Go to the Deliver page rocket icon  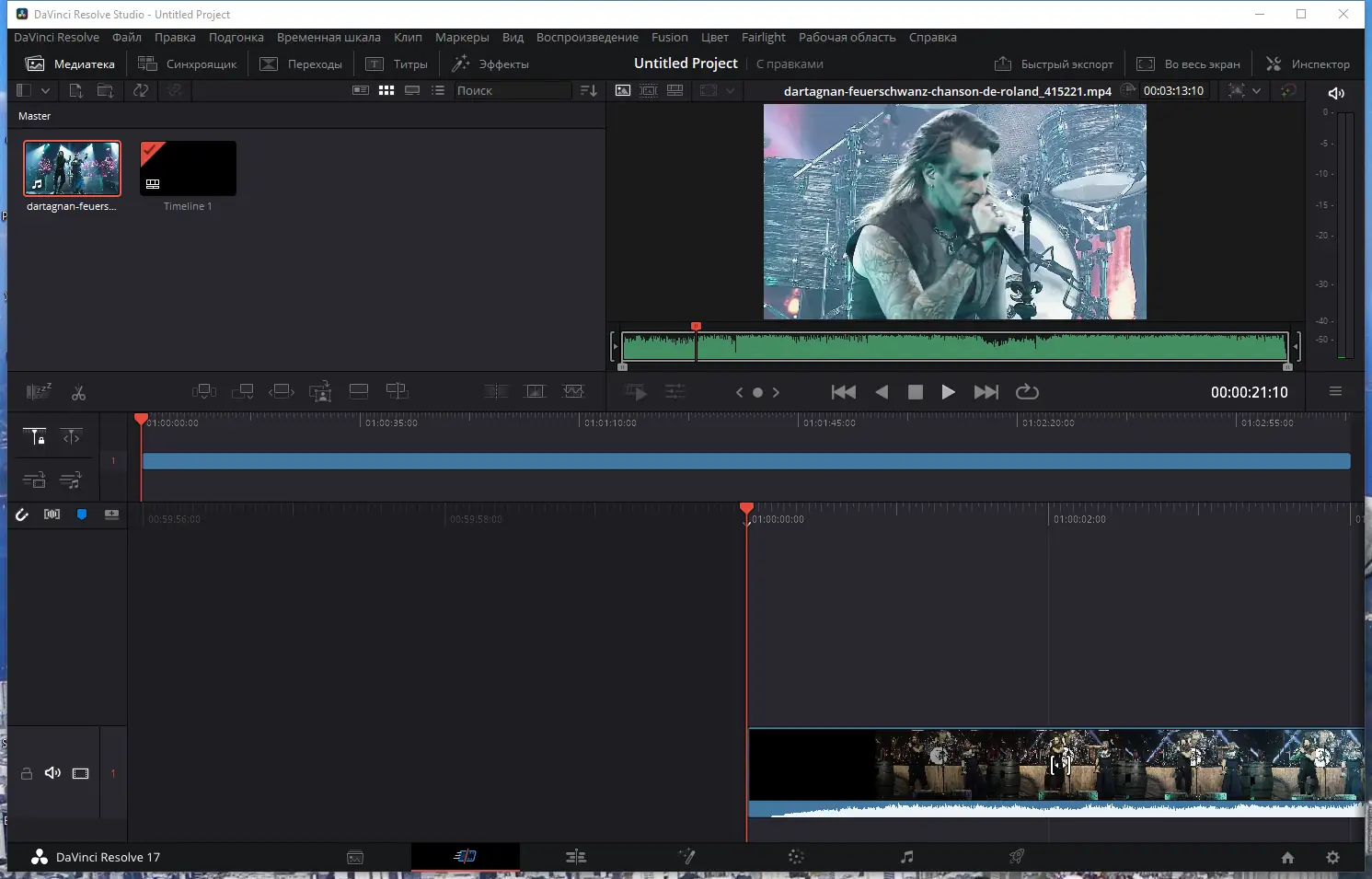coord(1016,857)
